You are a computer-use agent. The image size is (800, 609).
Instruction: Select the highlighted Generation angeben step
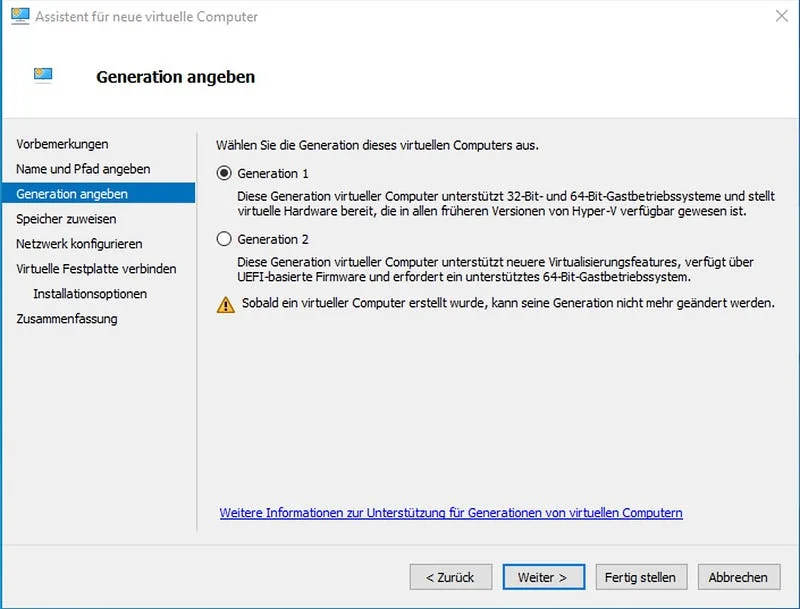[72, 194]
